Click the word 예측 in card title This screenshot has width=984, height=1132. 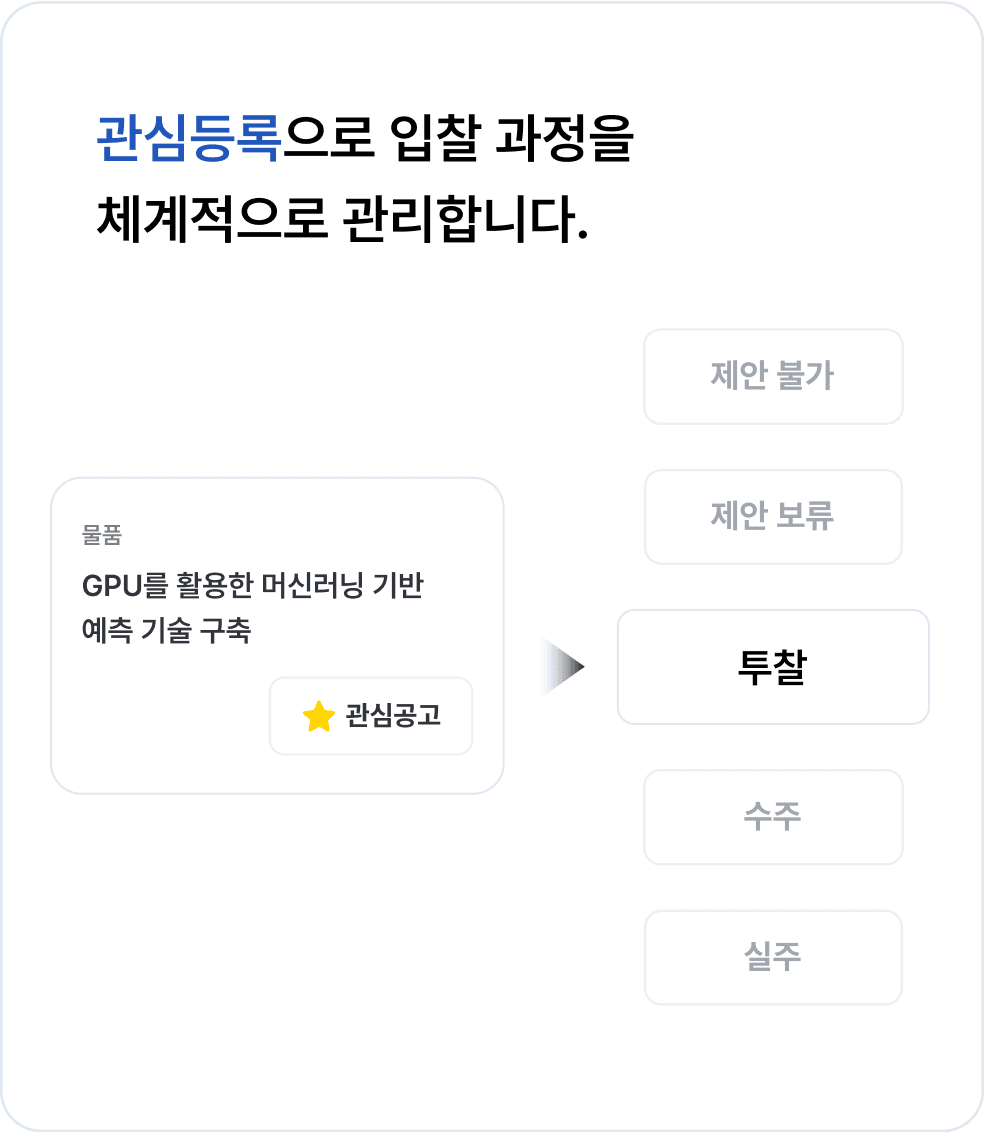(x=105, y=631)
